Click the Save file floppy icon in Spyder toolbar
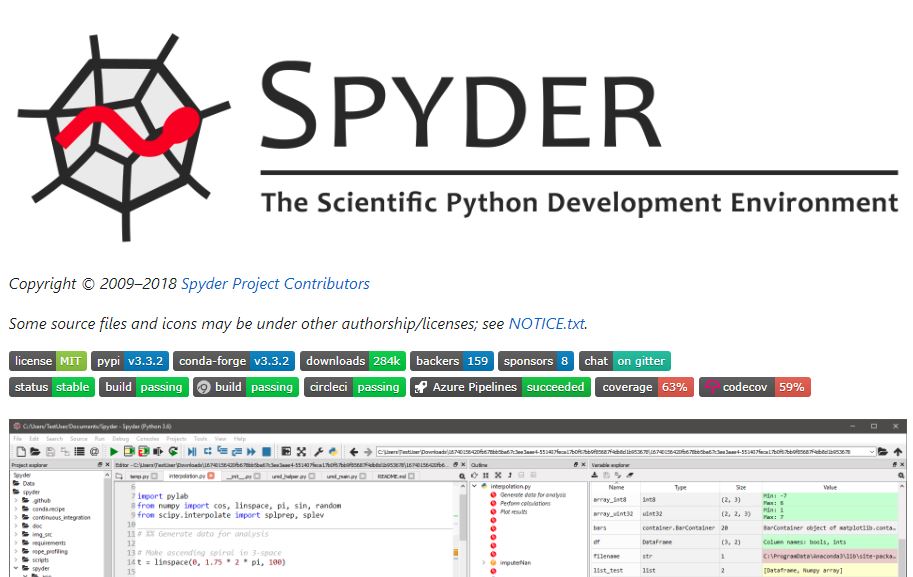The width and height of the screenshot is (913, 577). 50,451
